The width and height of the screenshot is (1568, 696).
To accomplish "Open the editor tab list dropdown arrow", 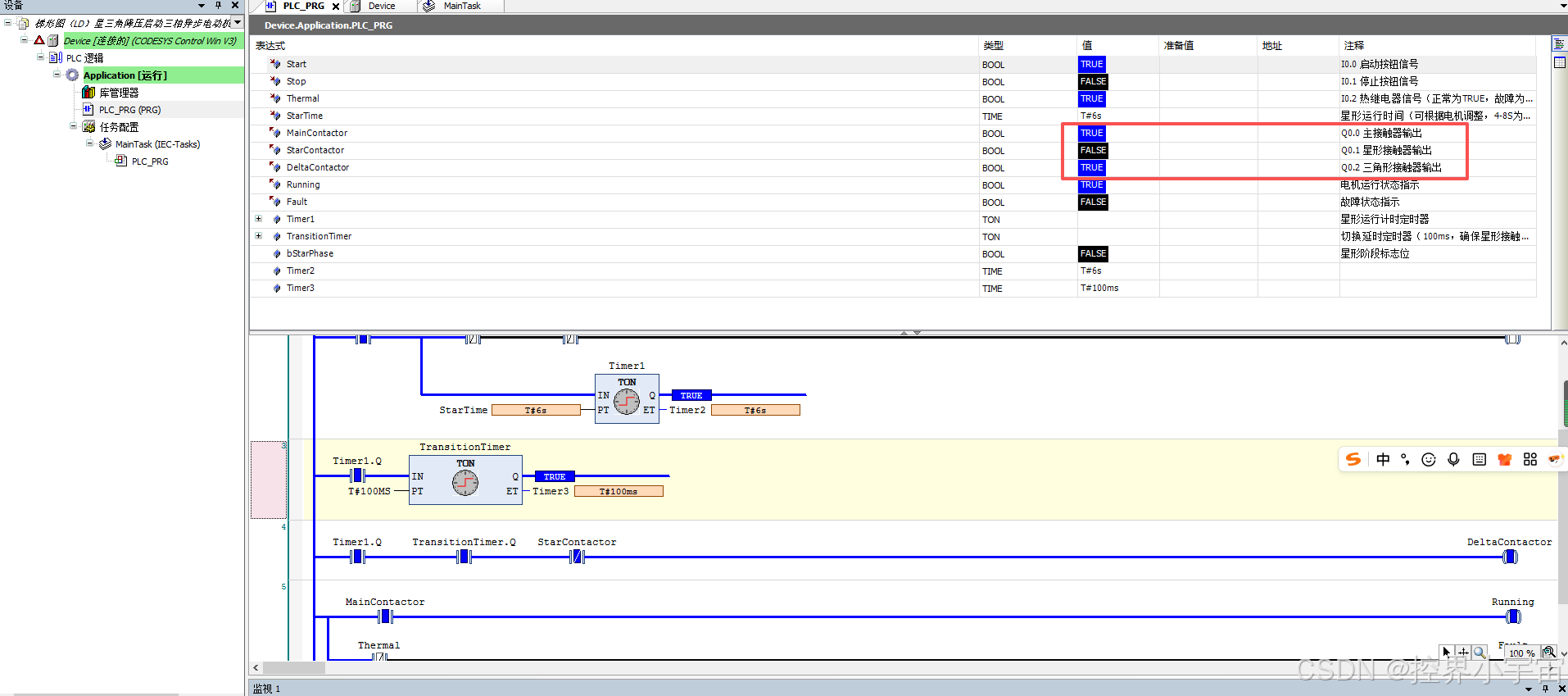I will pos(1562,6).
